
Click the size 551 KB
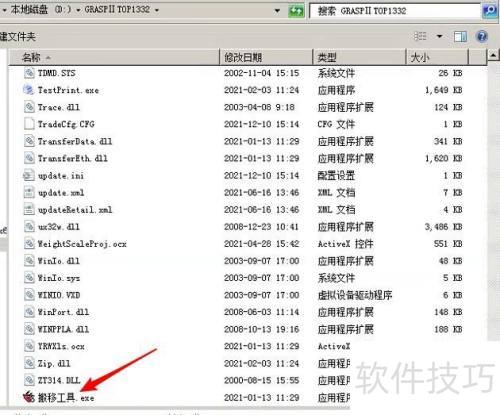click(x=448, y=244)
